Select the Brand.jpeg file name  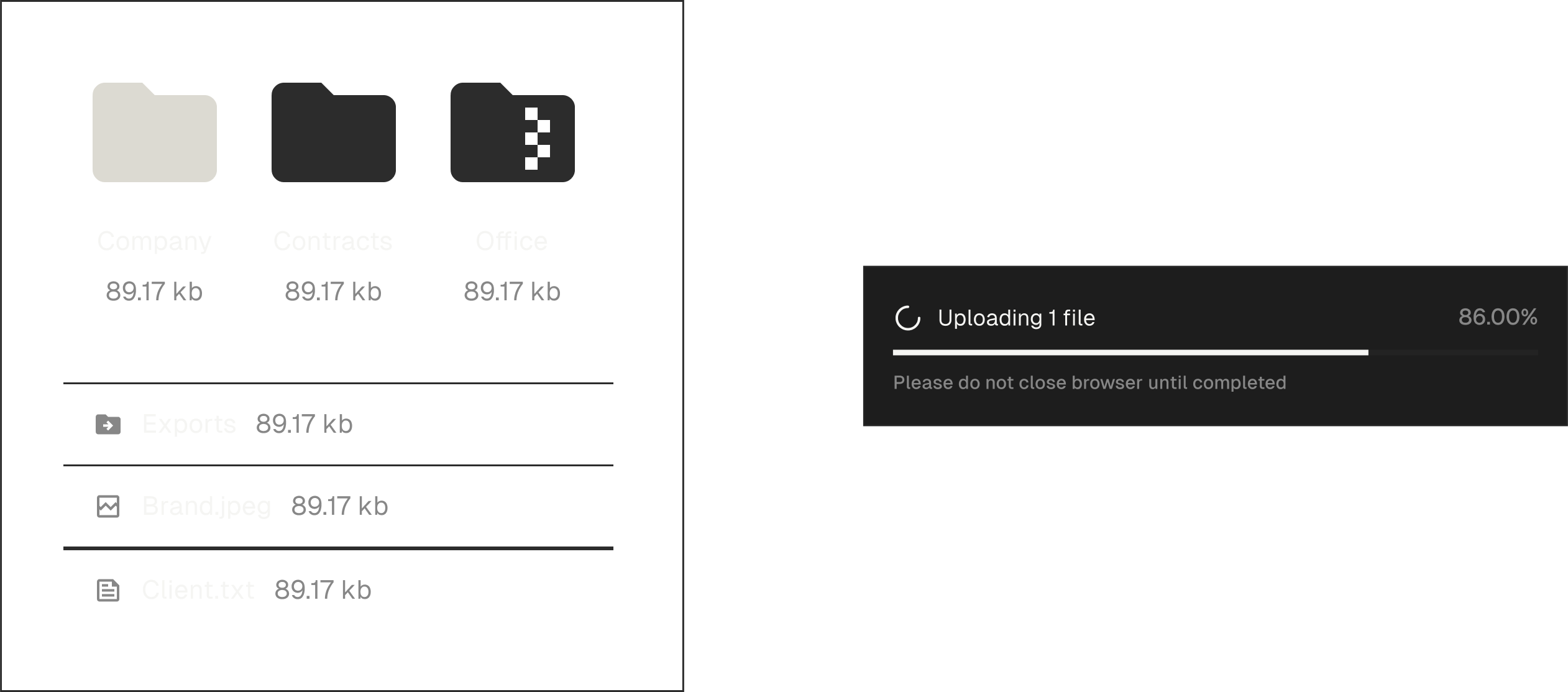coord(206,506)
